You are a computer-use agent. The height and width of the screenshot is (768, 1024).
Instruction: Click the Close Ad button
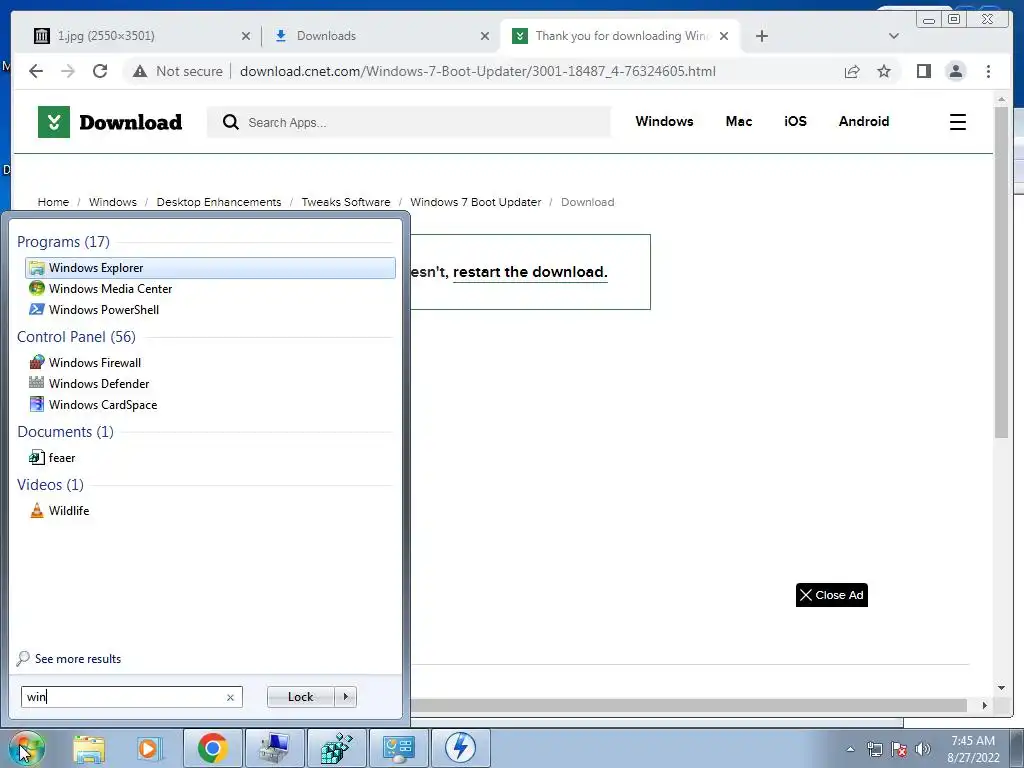(x=831, y=595)
